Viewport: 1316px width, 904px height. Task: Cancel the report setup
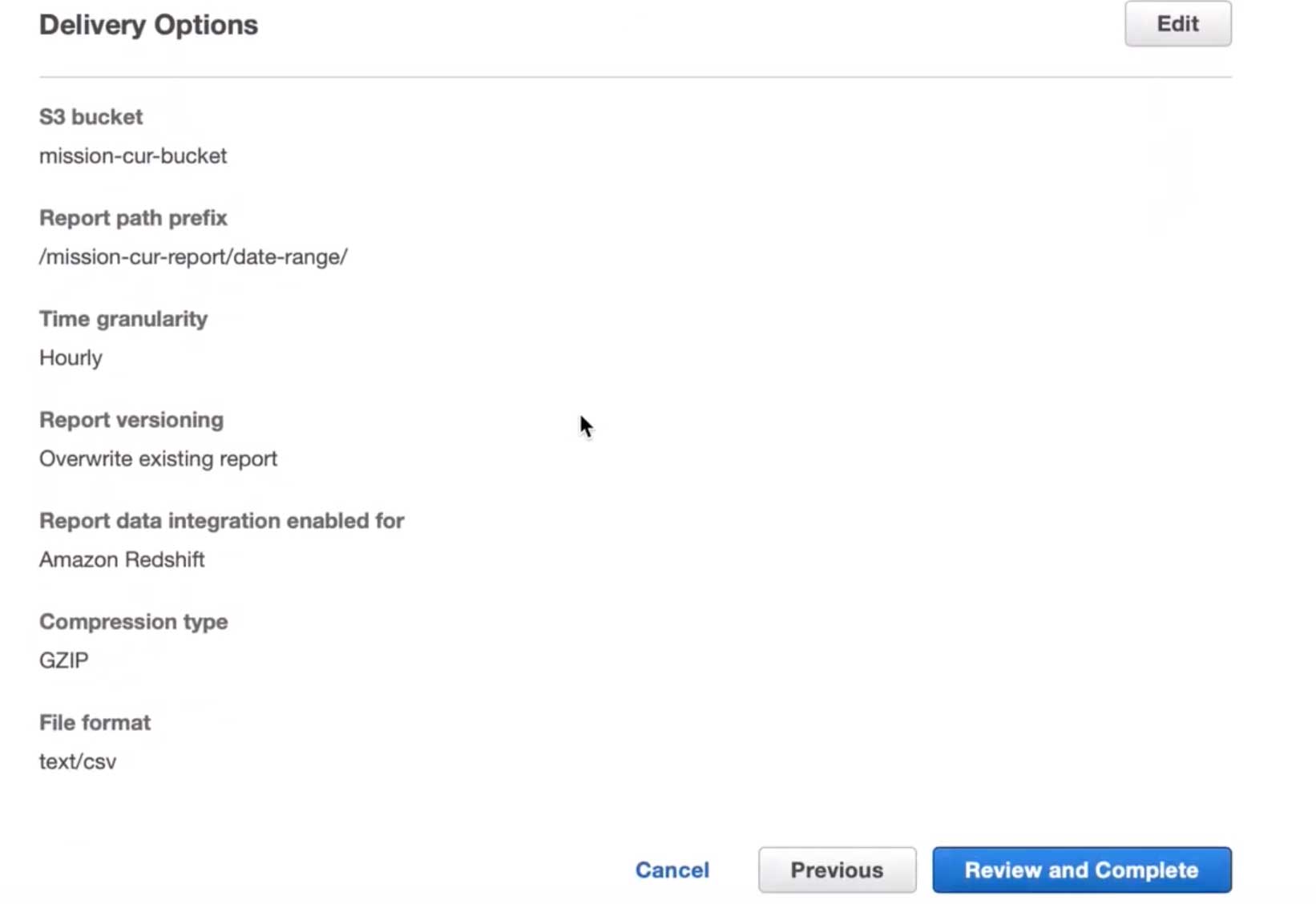tap(672, 870)
